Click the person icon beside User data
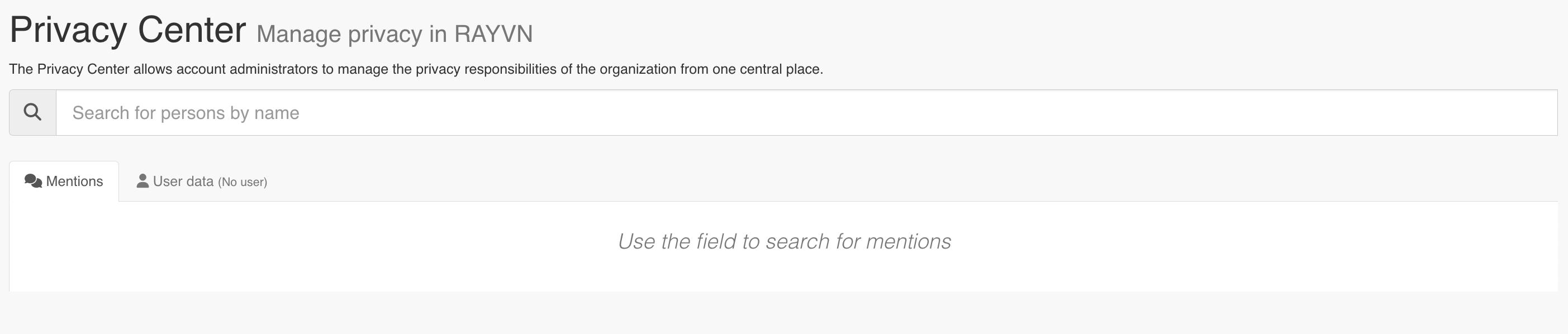Screen dimensions: 1568x334 pyautogui.click(x=142, y=181)
